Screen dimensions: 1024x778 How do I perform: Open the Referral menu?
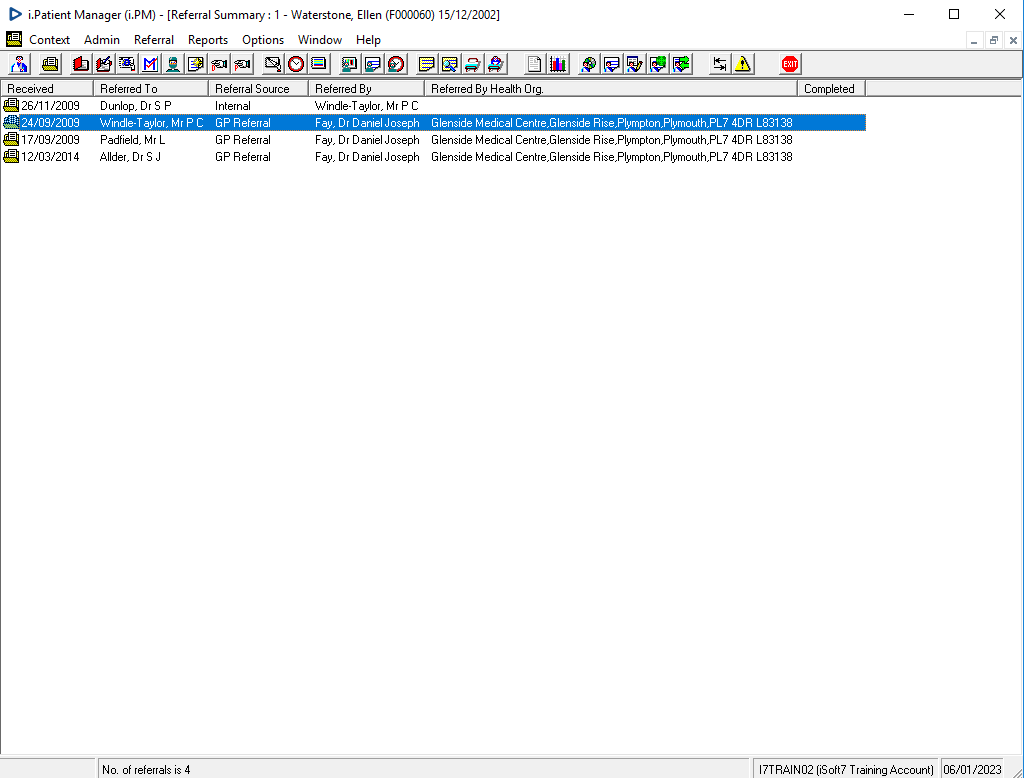click(153, 40)
